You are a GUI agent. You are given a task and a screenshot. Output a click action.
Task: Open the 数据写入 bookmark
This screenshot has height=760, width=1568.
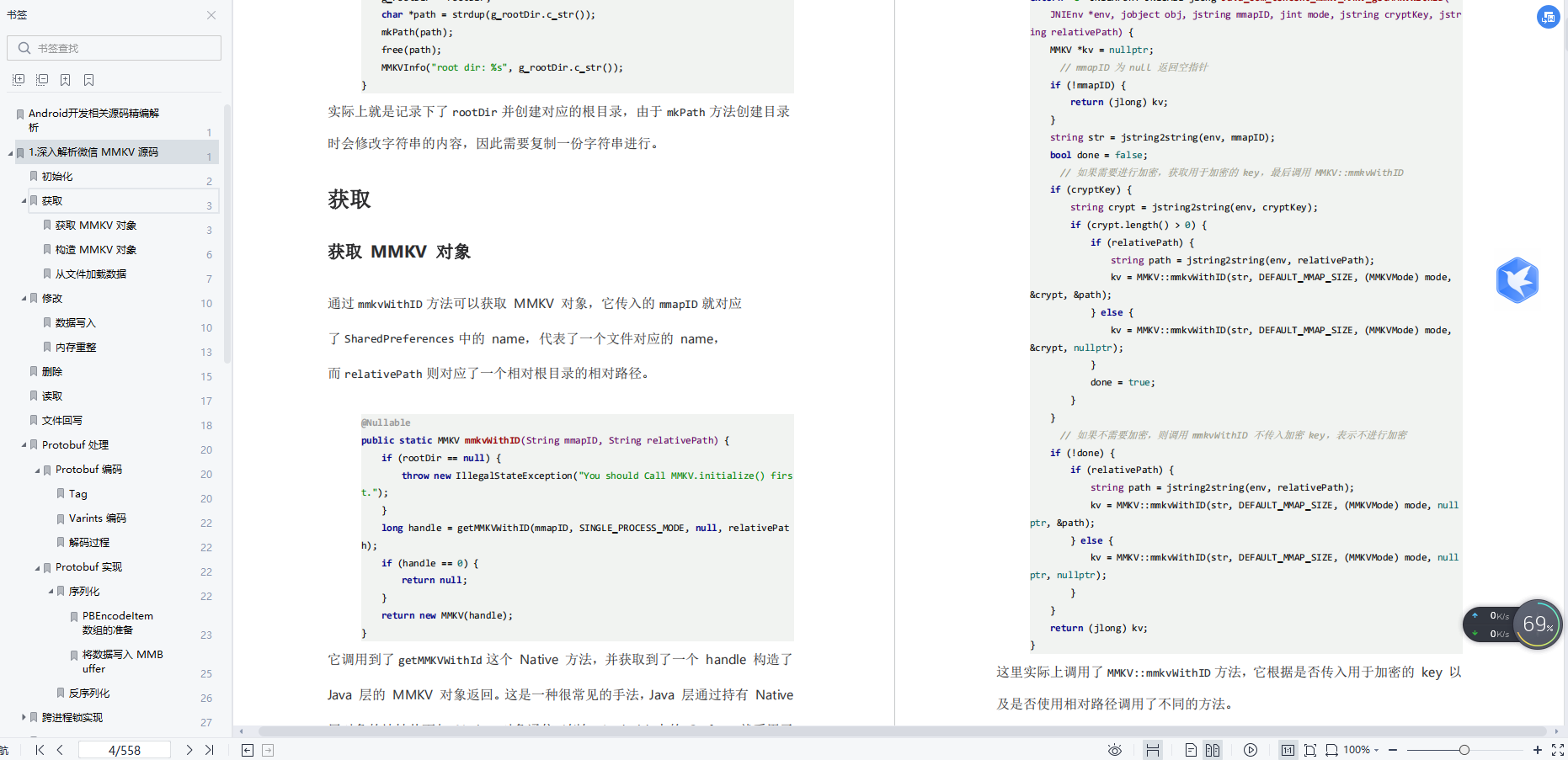click(x=76, y=323)
